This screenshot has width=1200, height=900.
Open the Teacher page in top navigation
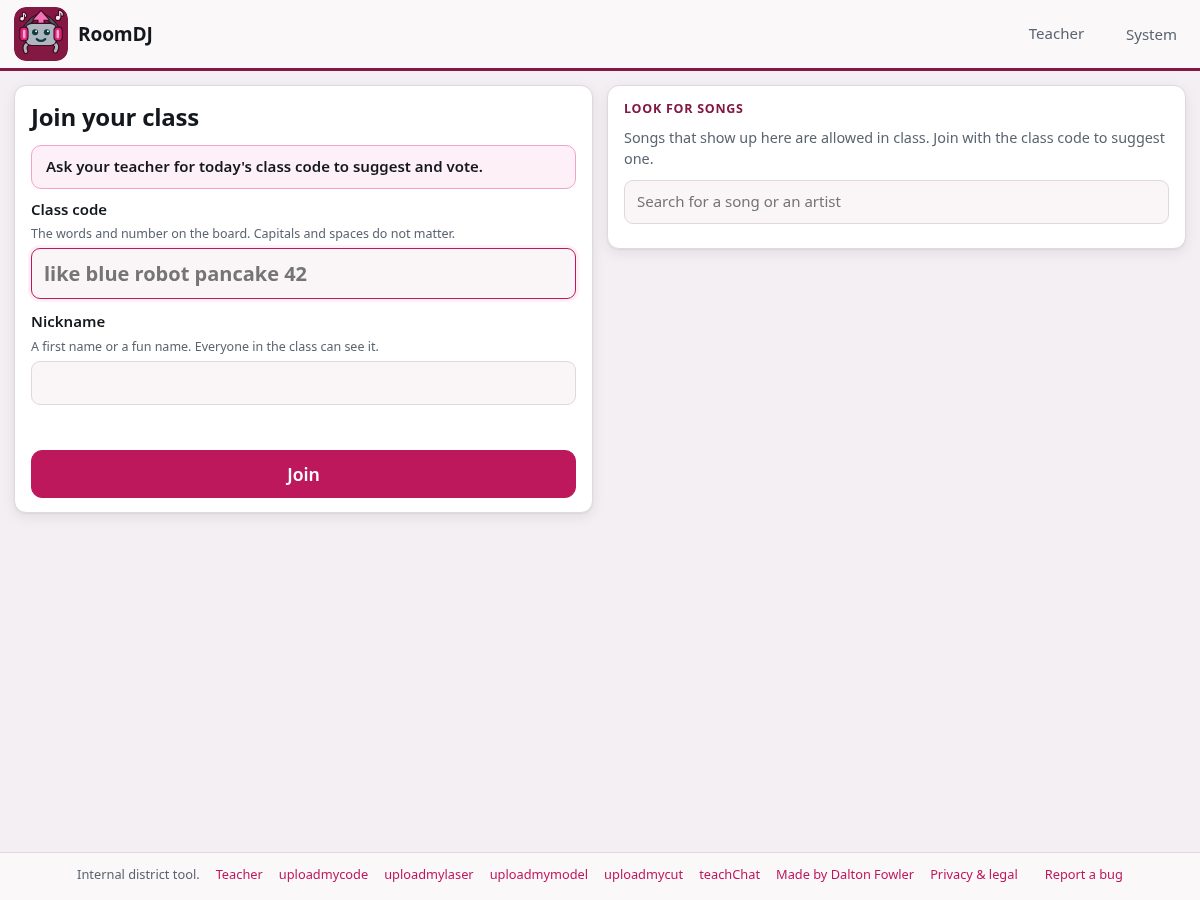[1056, 34]
